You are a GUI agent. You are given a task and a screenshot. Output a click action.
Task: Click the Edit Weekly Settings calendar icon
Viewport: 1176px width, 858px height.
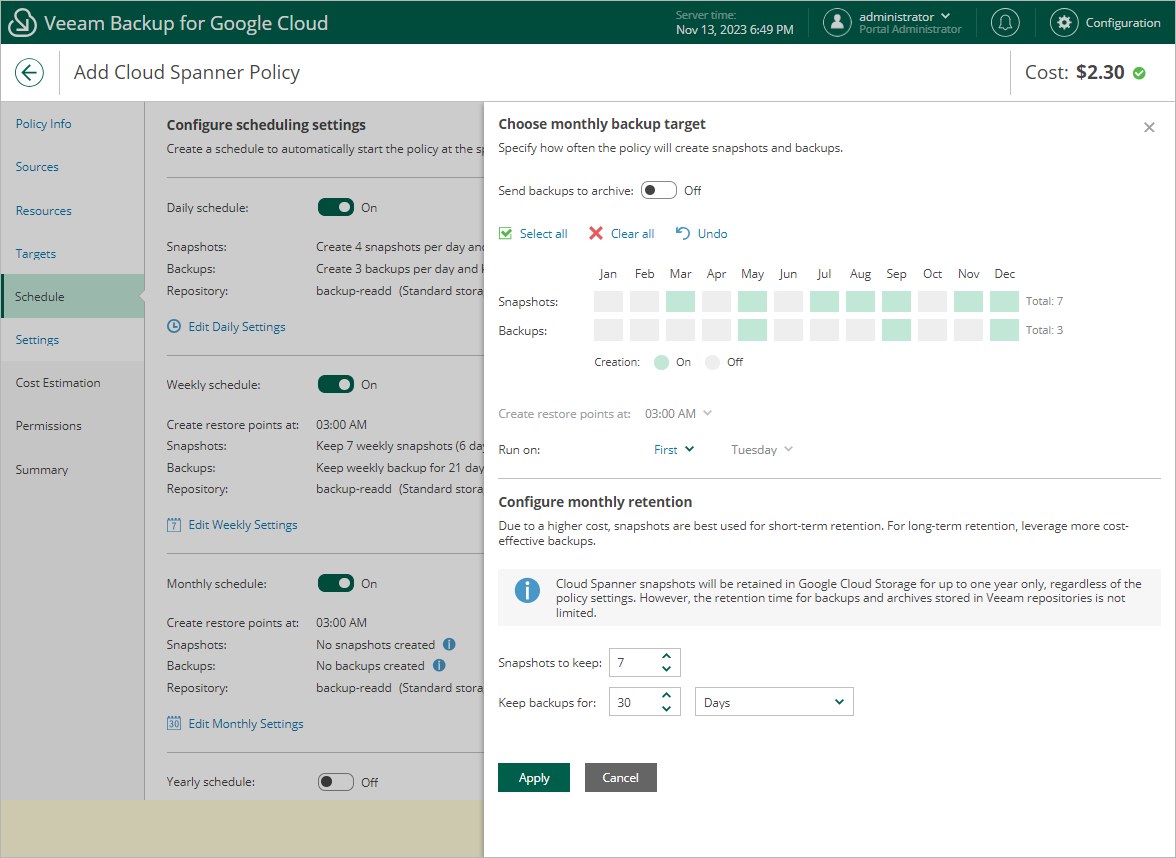pos(174,524)
